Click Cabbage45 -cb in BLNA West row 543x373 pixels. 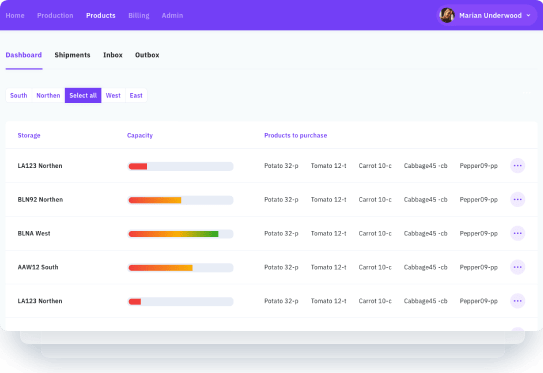(426, 233)
